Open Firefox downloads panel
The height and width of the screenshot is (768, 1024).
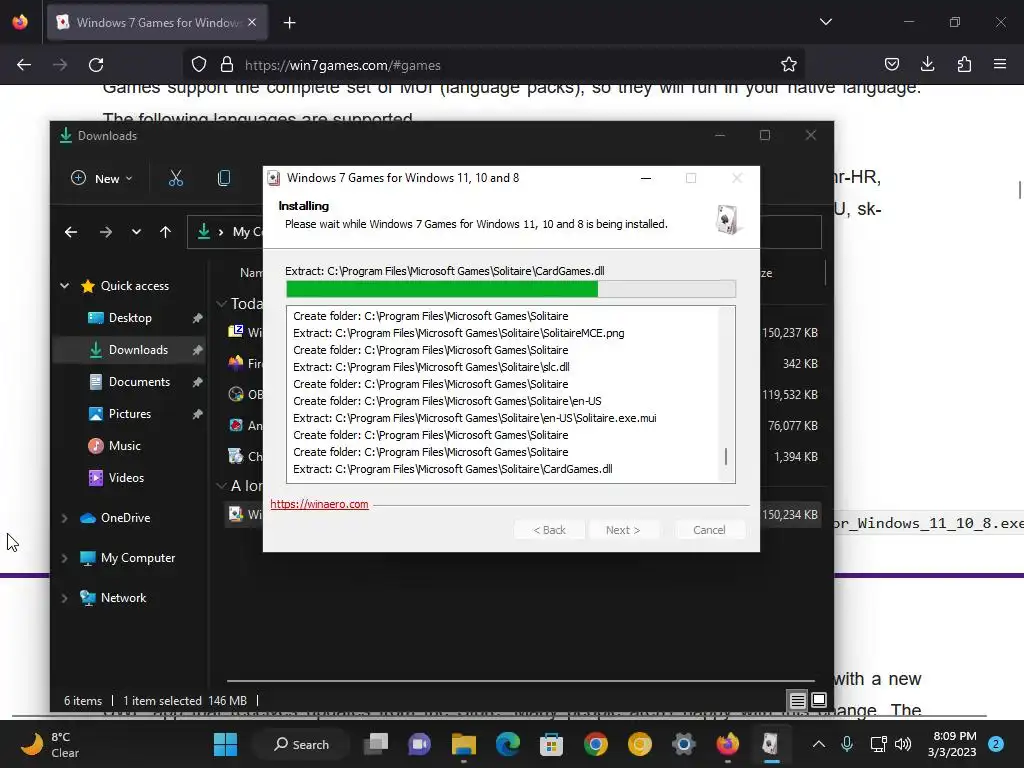tap(927, 64)
